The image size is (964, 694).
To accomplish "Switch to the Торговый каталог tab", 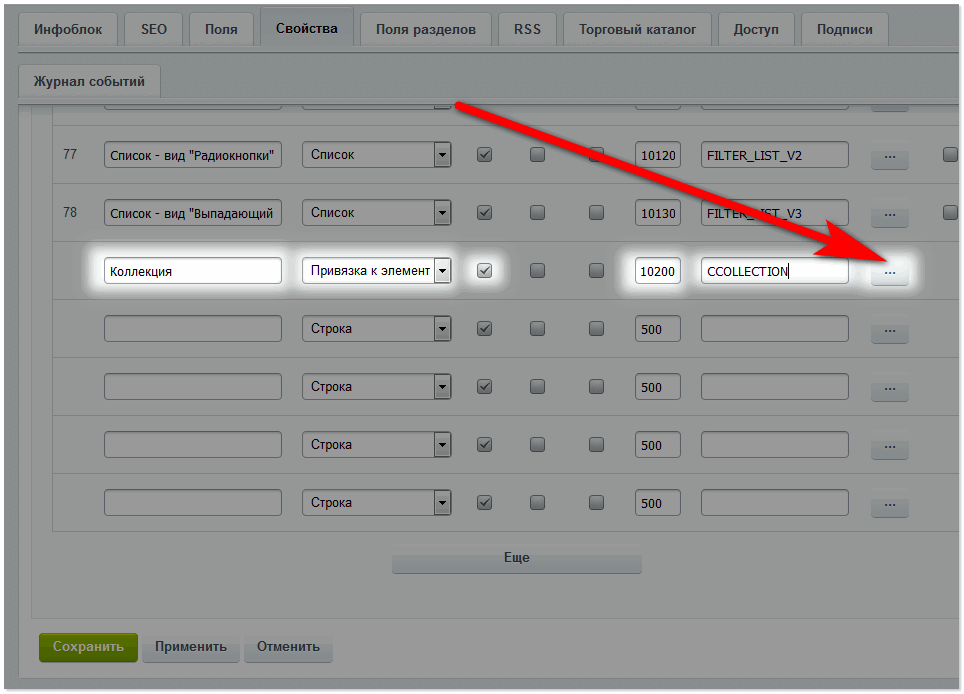I will pos(638,30).
